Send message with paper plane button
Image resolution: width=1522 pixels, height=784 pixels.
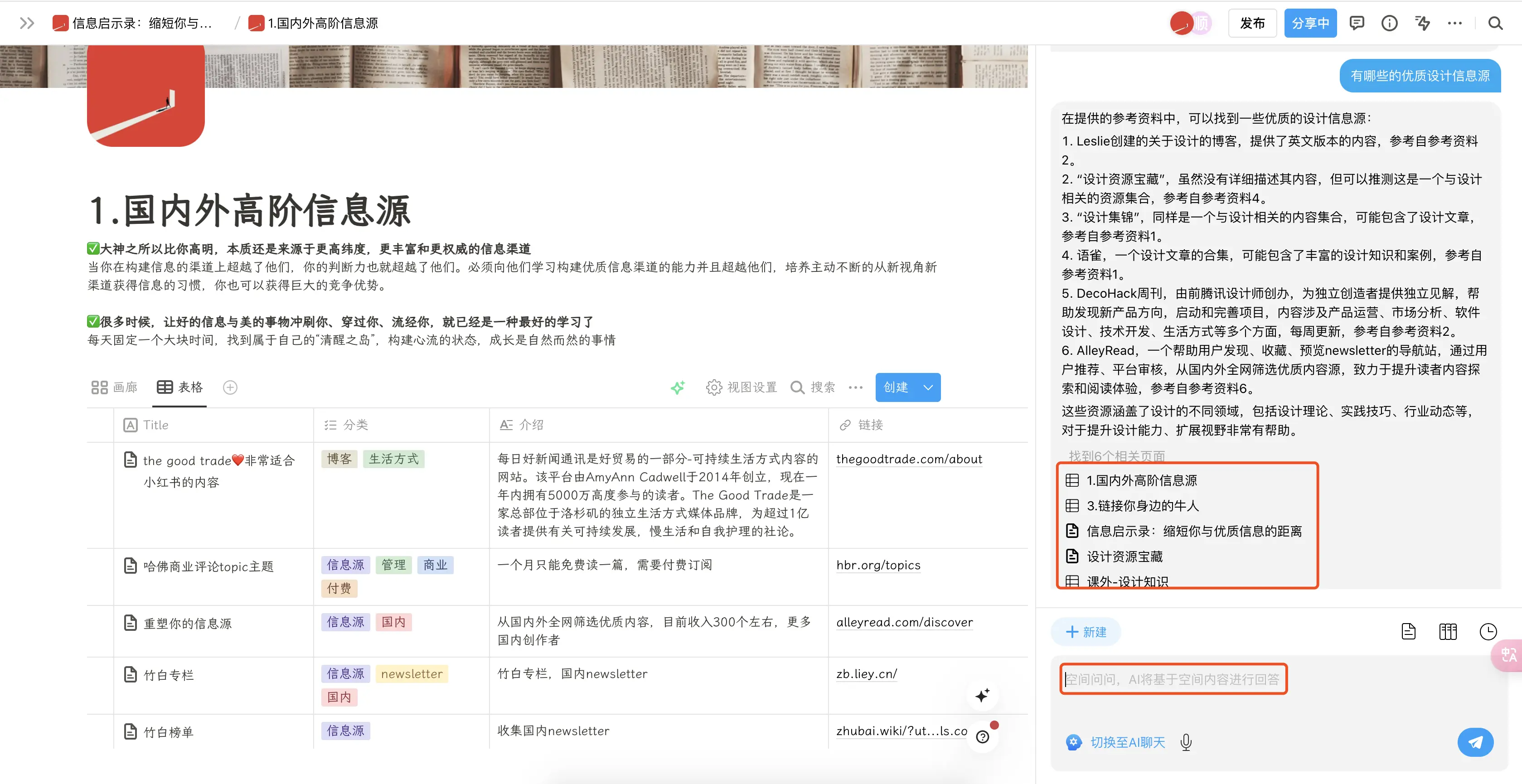(1475, 742)
